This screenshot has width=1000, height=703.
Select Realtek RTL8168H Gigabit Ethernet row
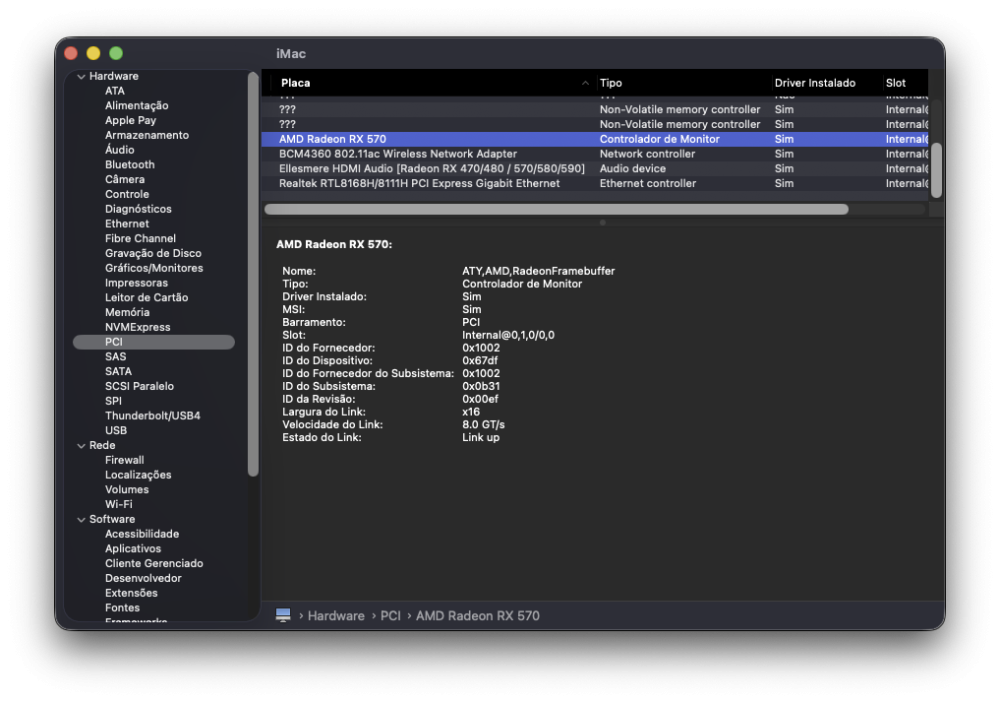(x=594, y=183)
